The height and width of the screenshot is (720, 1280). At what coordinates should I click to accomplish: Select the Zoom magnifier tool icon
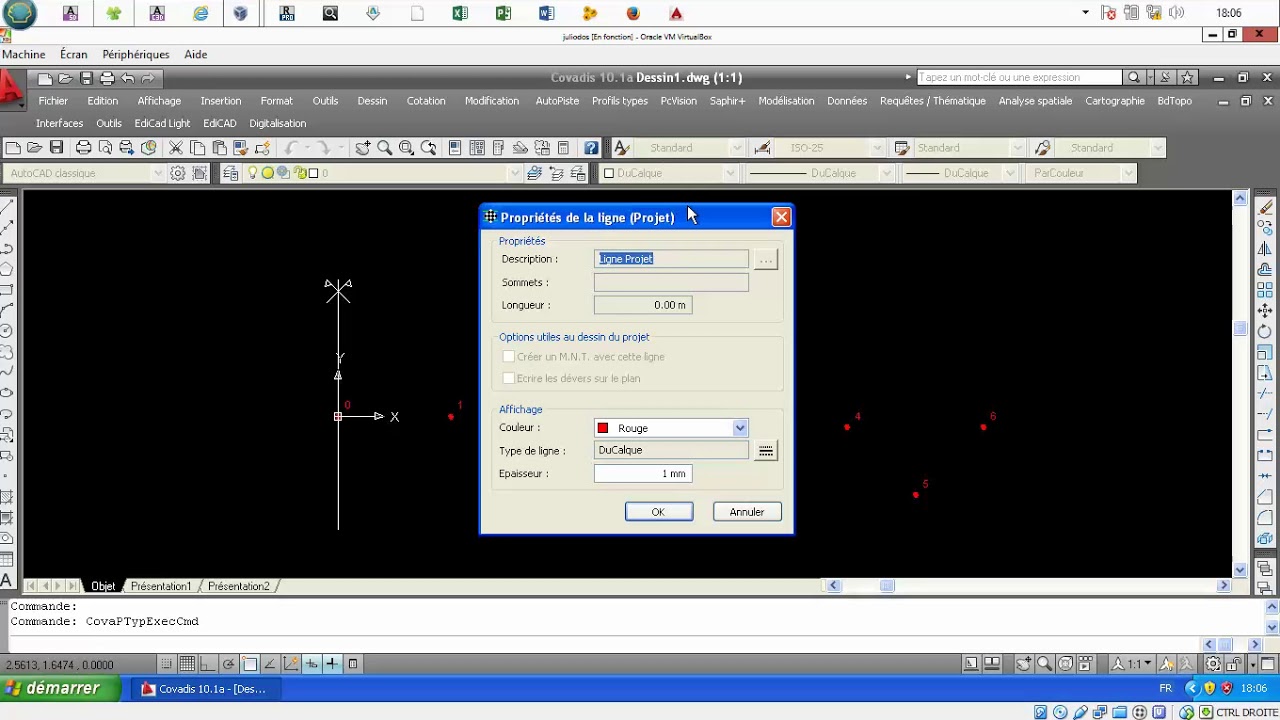[384, 148]
